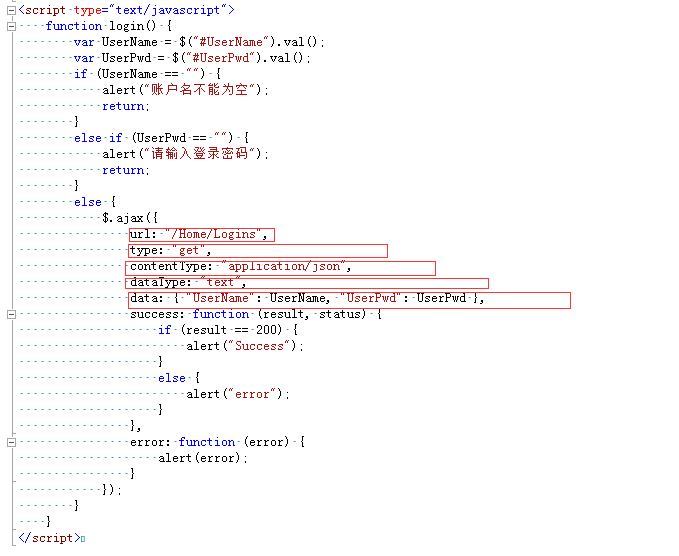Click the alert(error) statement in error handler
The height and width of the screenshot is (556, 679).
pos(203,458)
